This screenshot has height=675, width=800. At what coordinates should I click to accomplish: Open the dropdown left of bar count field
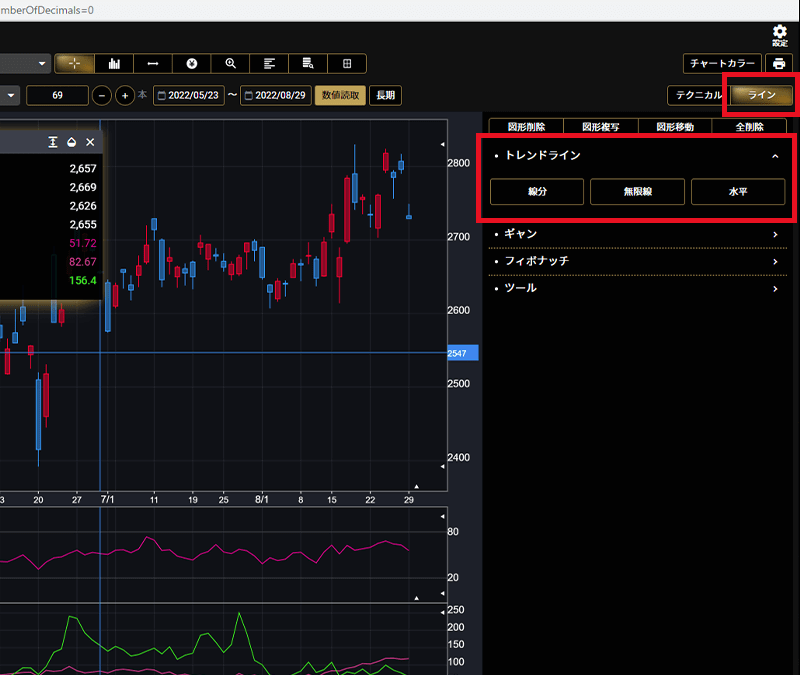(9, 95)
